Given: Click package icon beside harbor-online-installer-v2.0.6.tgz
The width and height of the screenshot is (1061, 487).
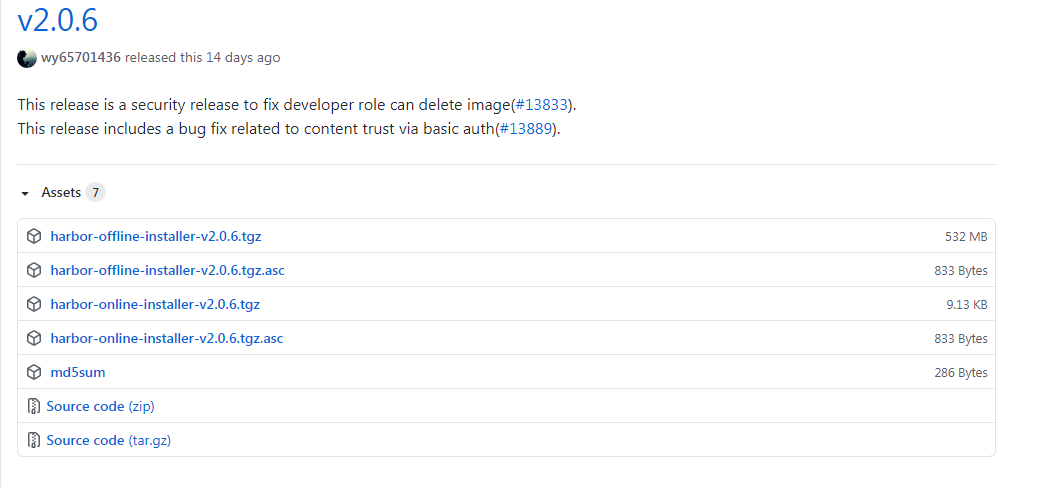Looking at the screenshot, I should (x=34, y=304).
